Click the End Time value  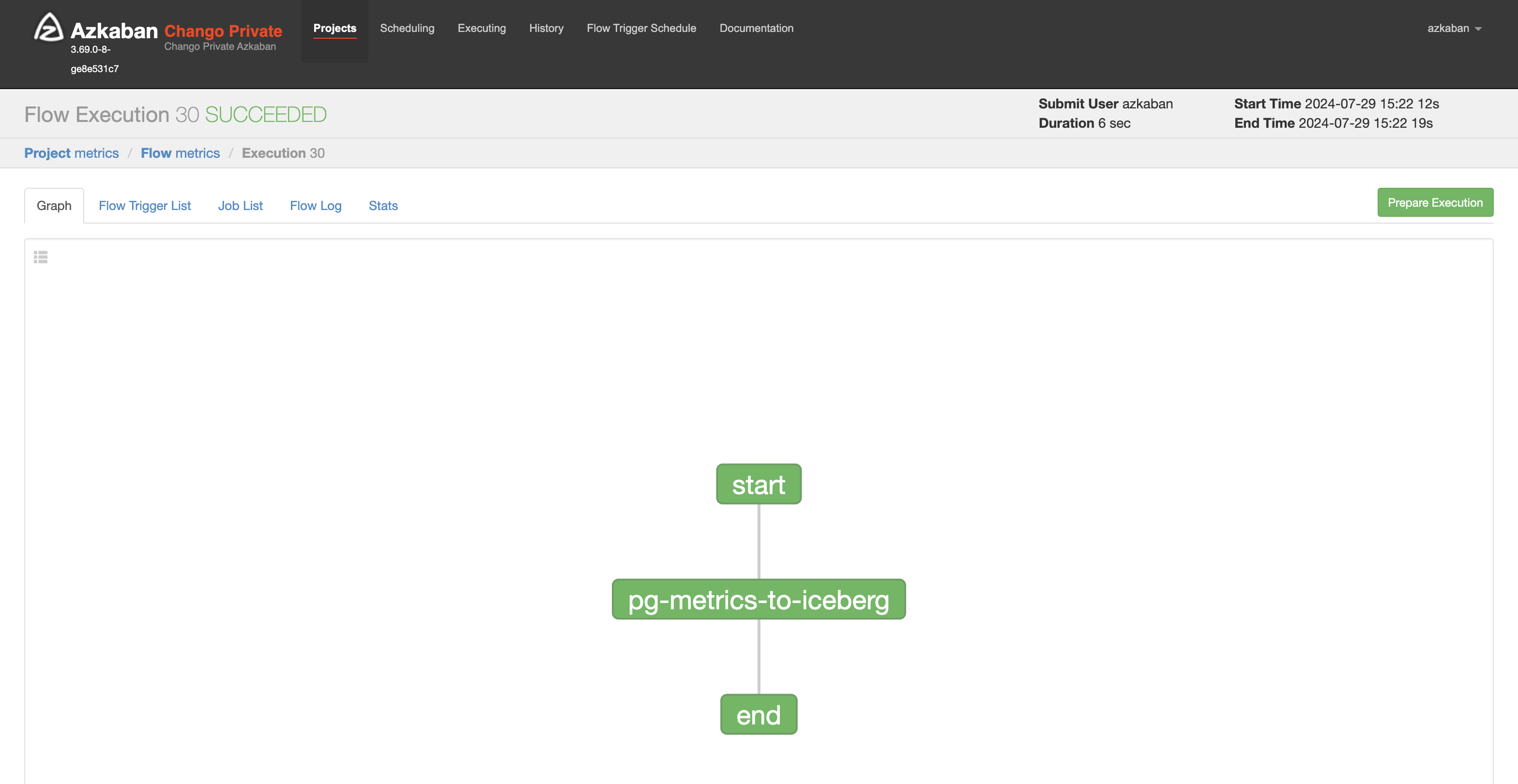(x=1366, y=123)
